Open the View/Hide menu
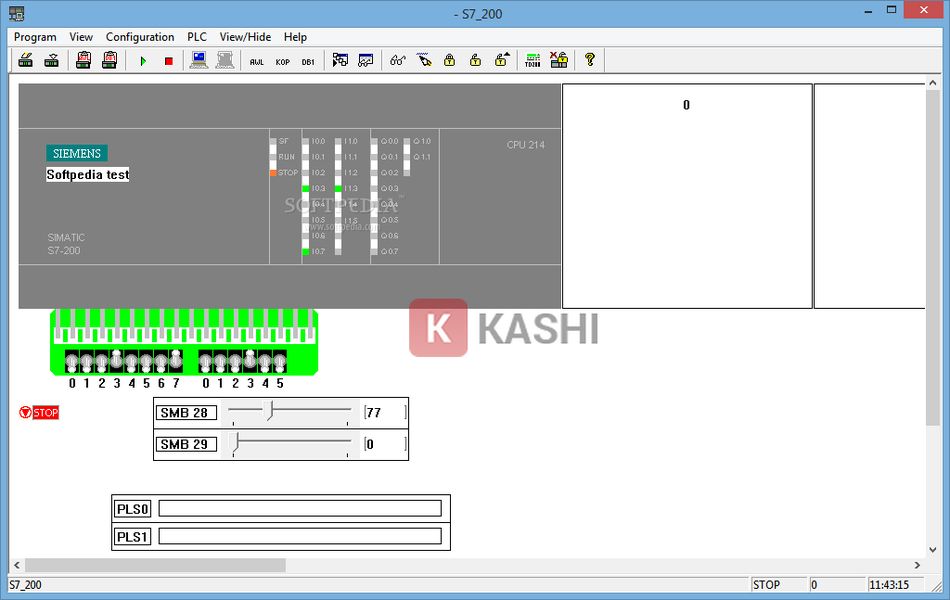950x600 pixels. click(x=245, y=37)
